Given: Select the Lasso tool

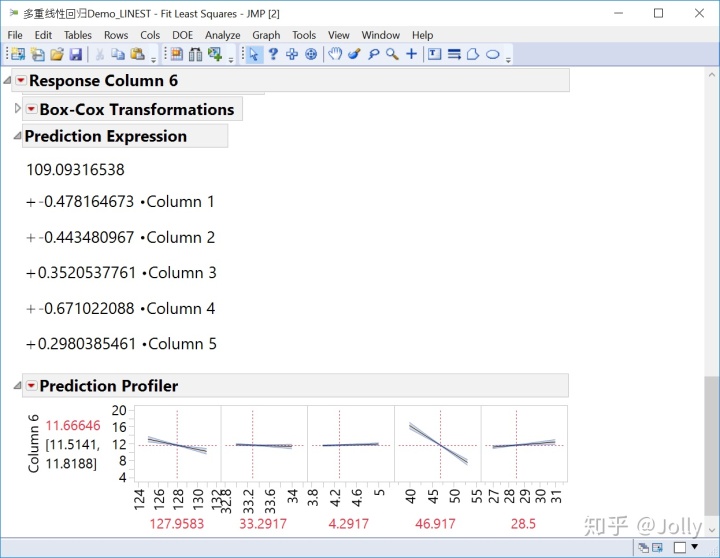Looking at the screenshot, I should click(373, 54).
